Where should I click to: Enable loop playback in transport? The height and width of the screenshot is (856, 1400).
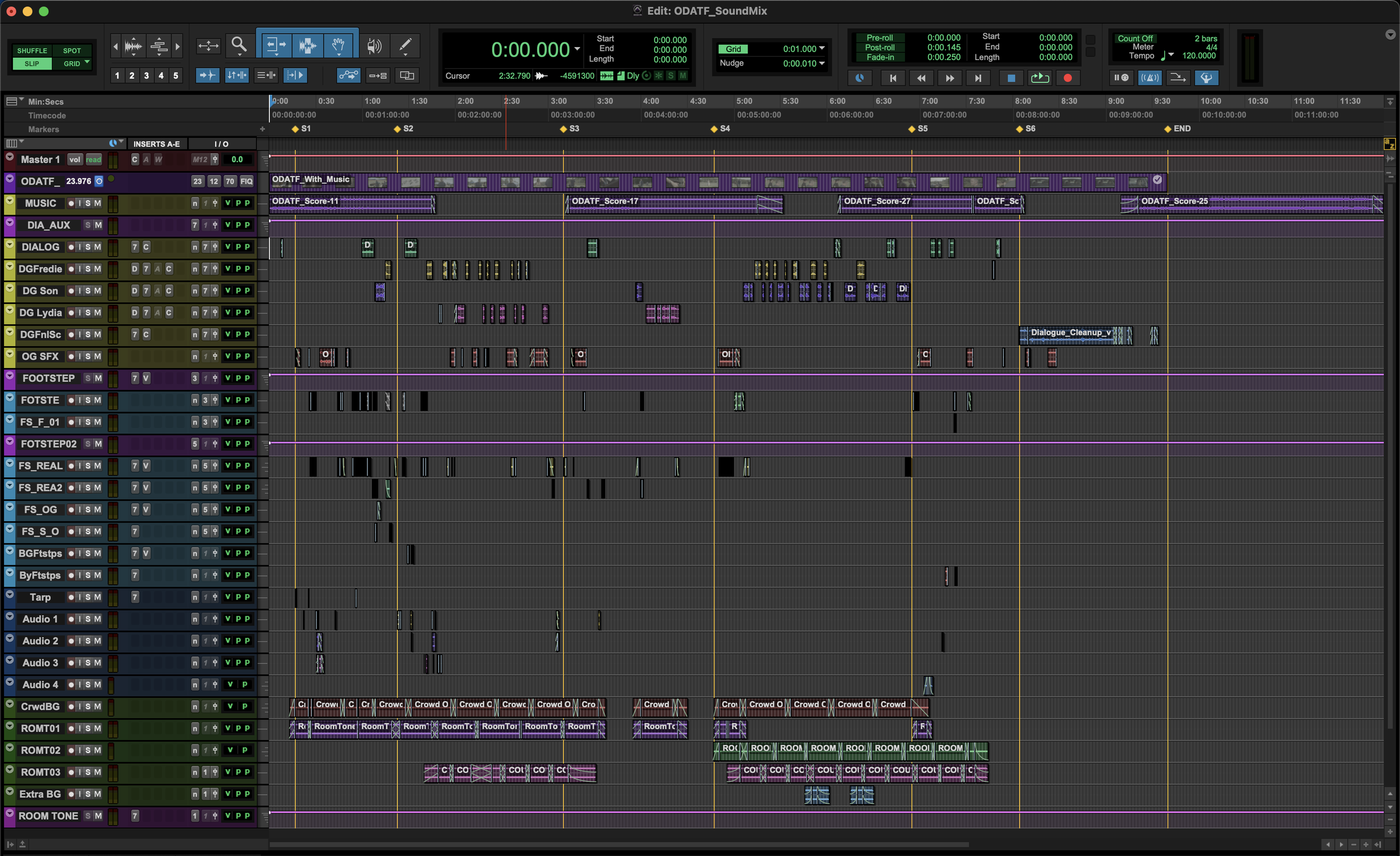(x=1039, y=78)
